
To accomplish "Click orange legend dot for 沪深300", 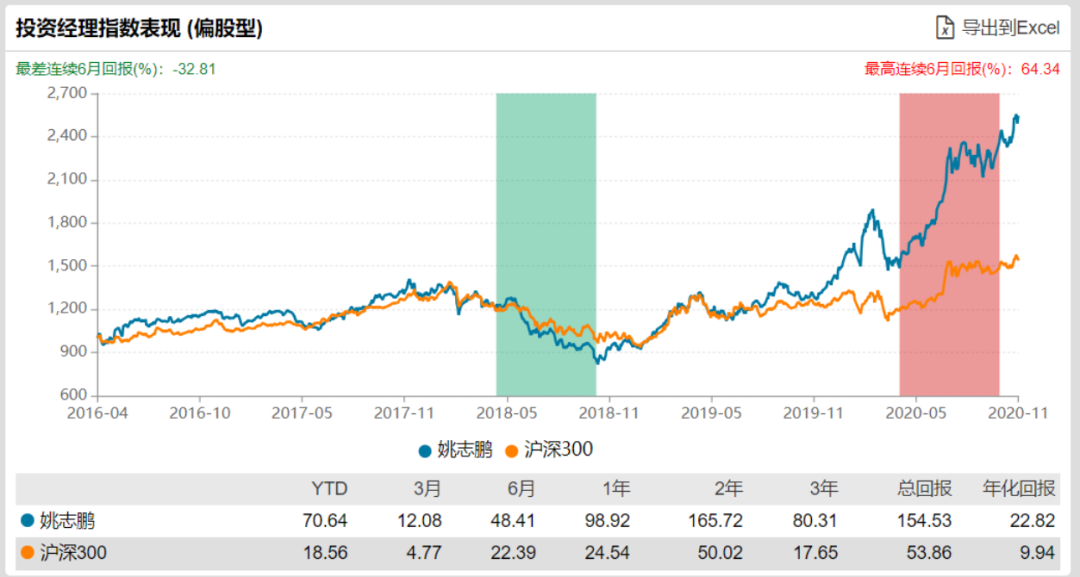I will 511,452.
